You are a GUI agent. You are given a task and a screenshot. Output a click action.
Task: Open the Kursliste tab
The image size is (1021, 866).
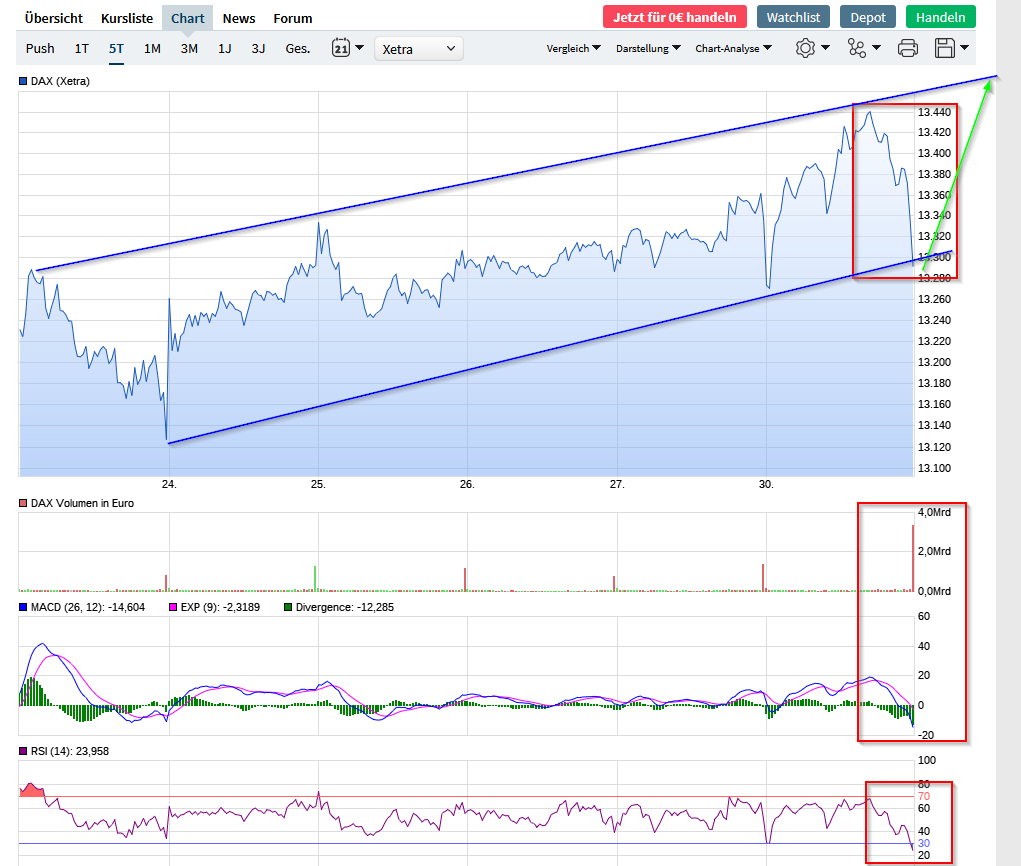127,18
